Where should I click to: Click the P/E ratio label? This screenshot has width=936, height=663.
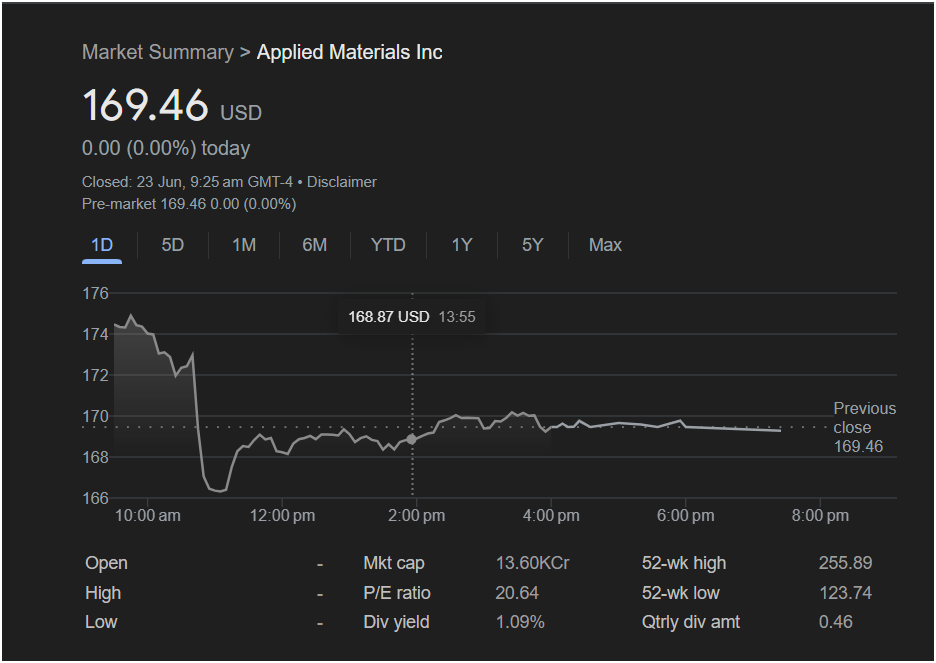(397, 593)
